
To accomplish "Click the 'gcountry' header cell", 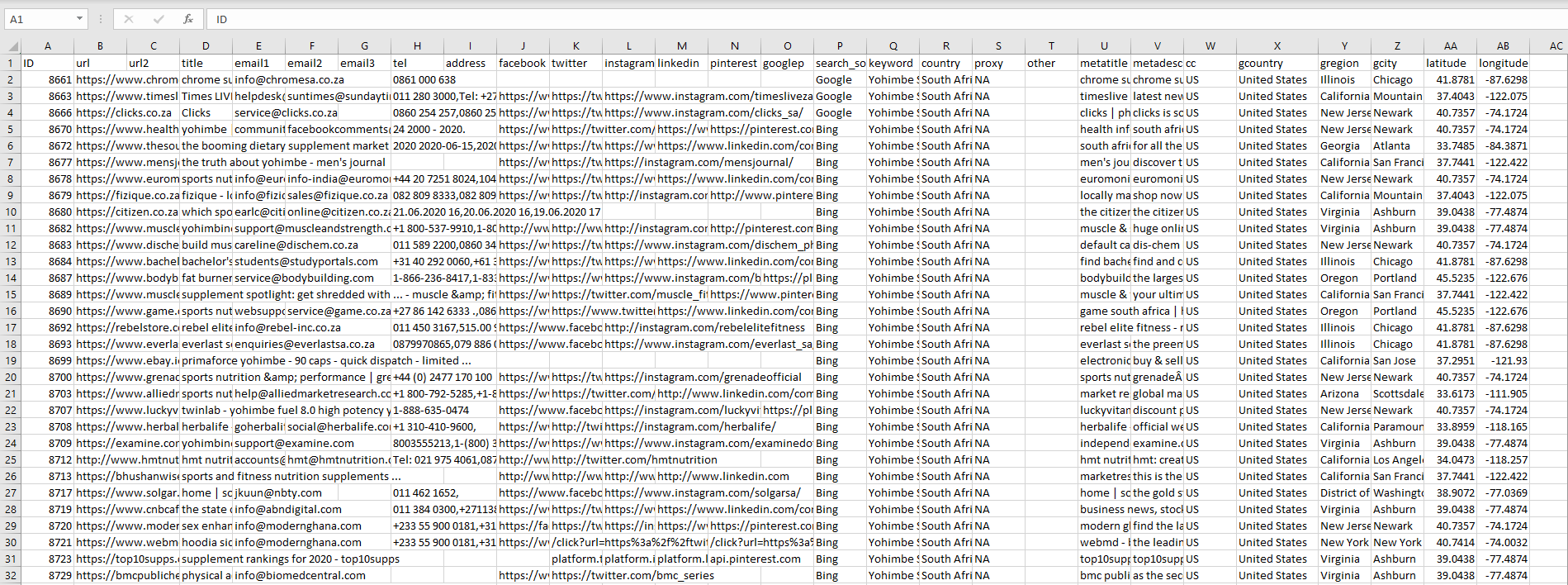I will click(1277, 63).
